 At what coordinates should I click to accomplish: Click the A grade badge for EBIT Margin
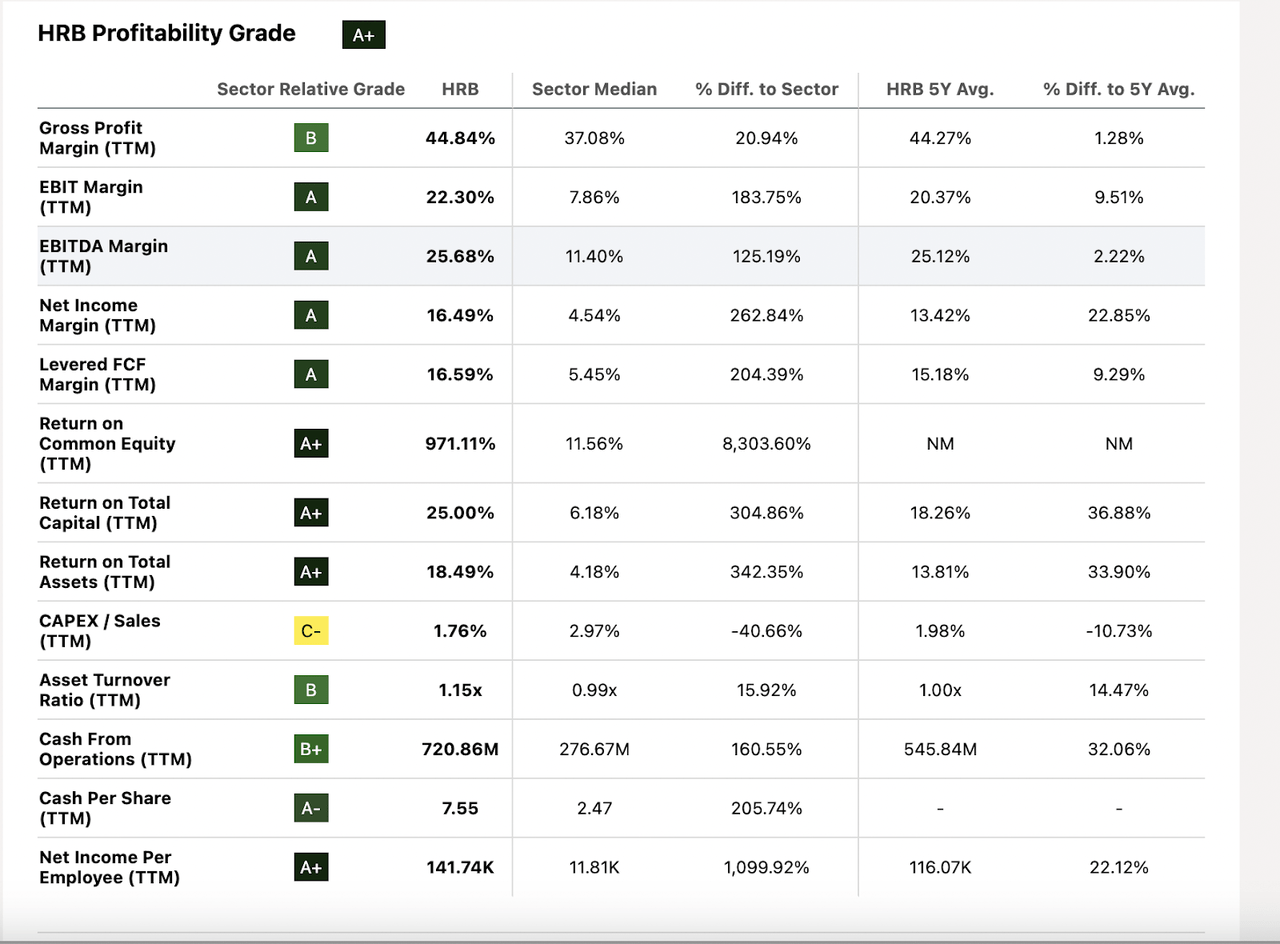click(311, 197)
